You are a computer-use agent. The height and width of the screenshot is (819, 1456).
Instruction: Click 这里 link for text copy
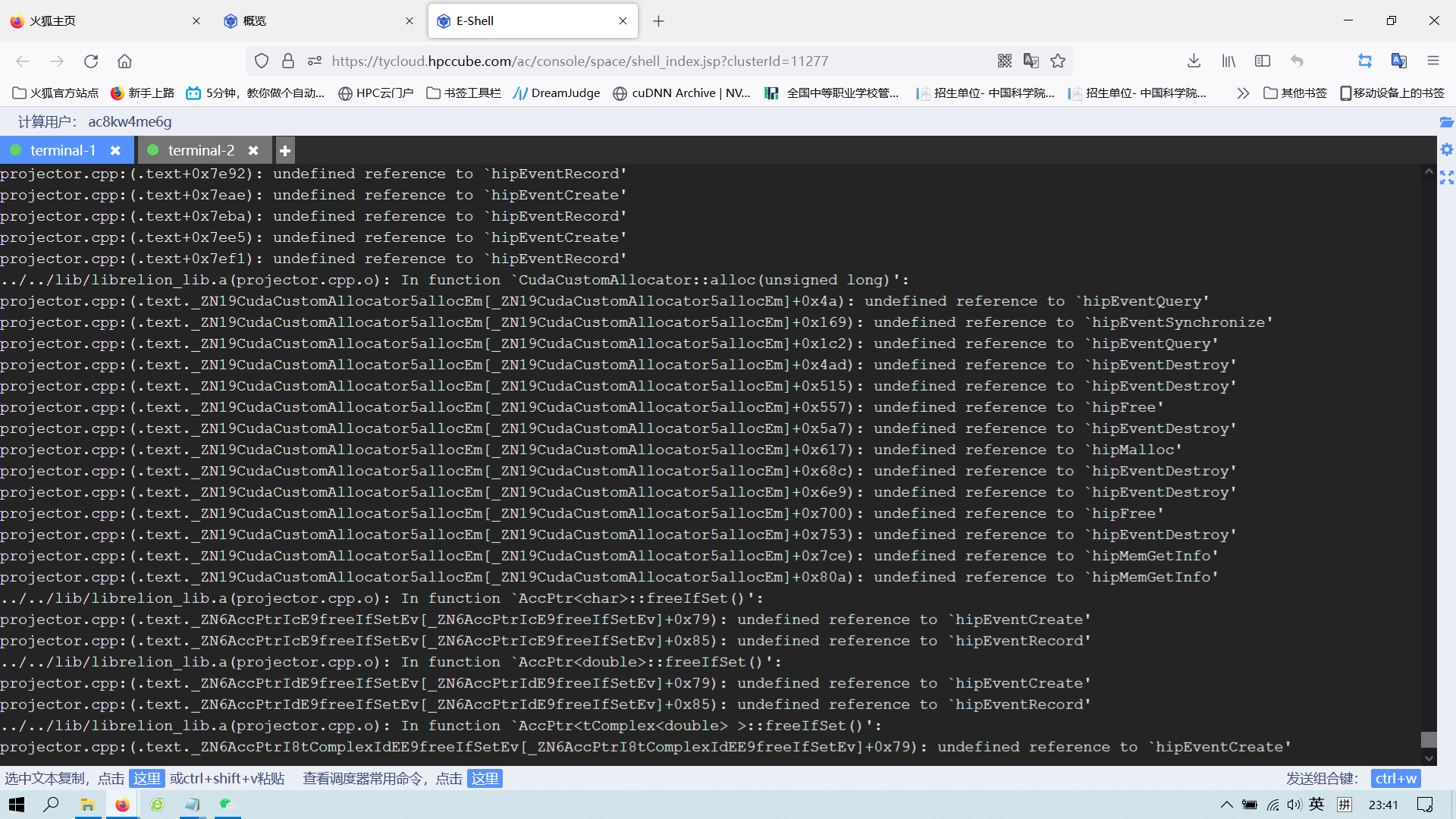(x=146, y=779)
